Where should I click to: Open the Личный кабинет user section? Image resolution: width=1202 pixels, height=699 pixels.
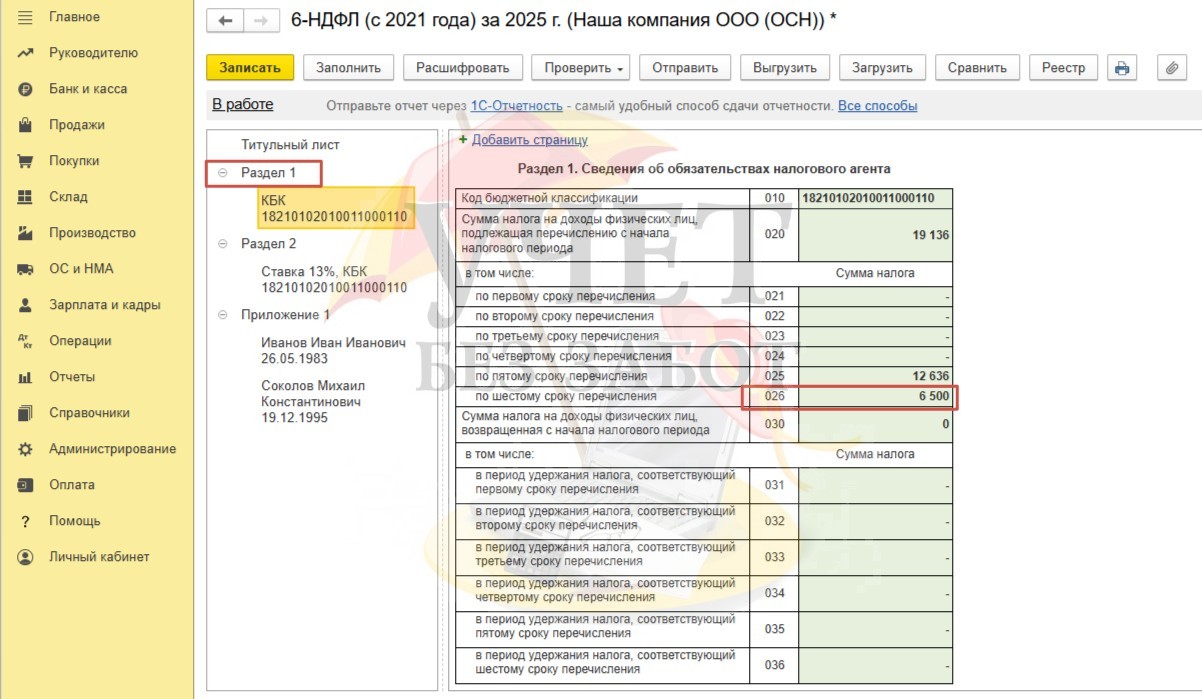(x=98, y=557)
